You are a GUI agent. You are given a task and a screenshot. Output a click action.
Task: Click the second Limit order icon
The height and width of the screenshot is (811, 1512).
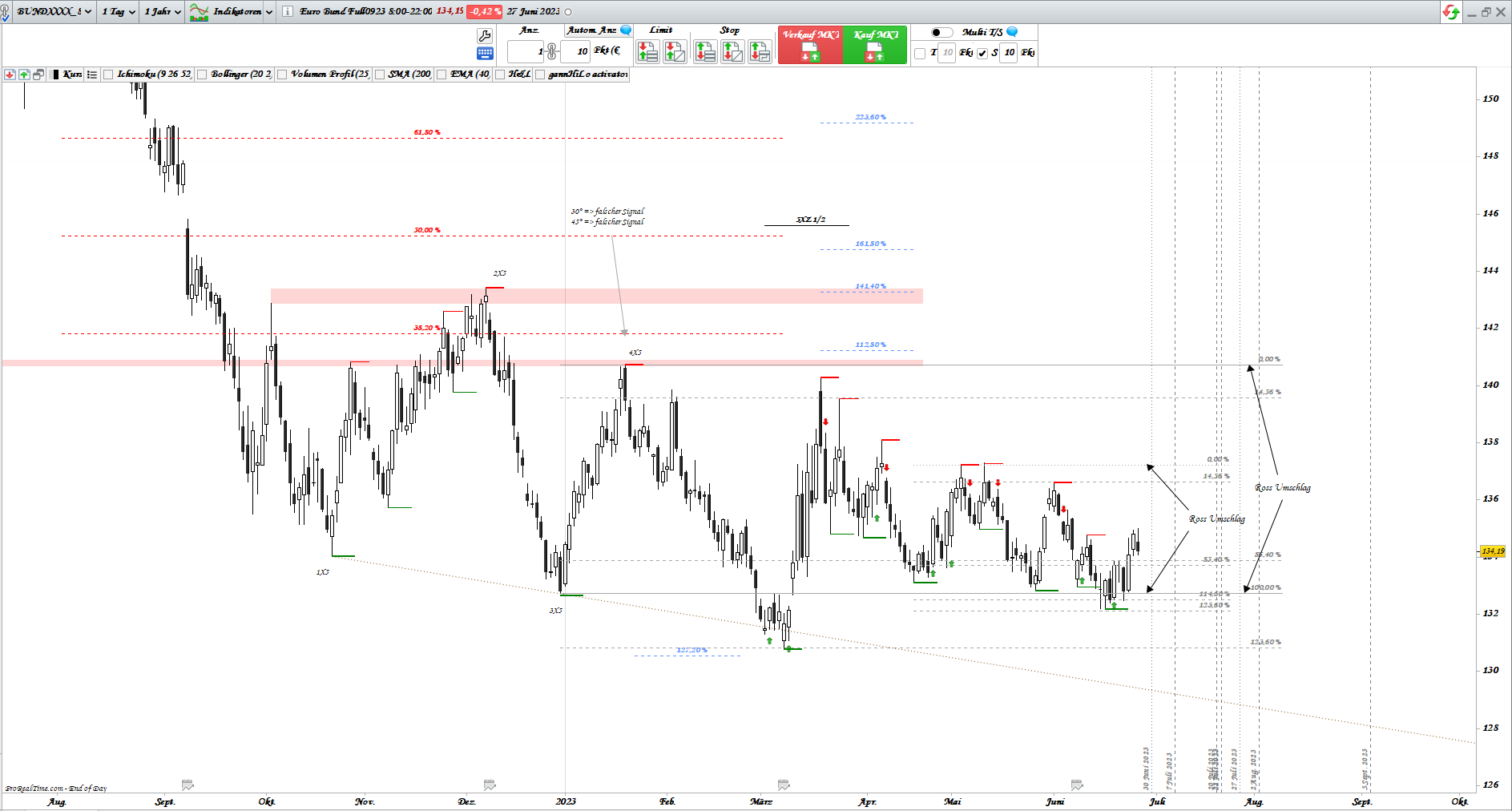coord(675,52)
